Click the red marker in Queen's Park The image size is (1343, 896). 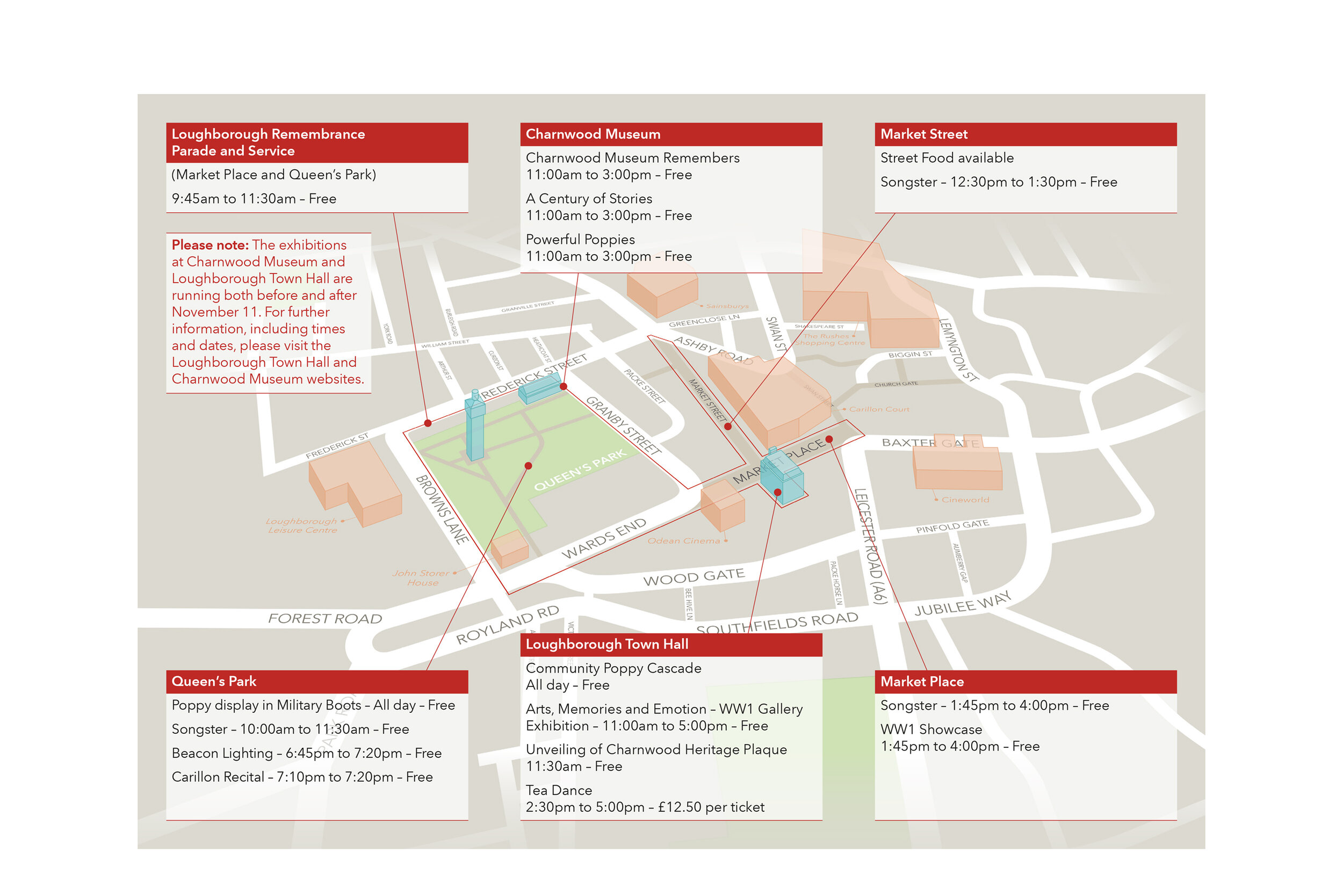[x=528, y=466]
